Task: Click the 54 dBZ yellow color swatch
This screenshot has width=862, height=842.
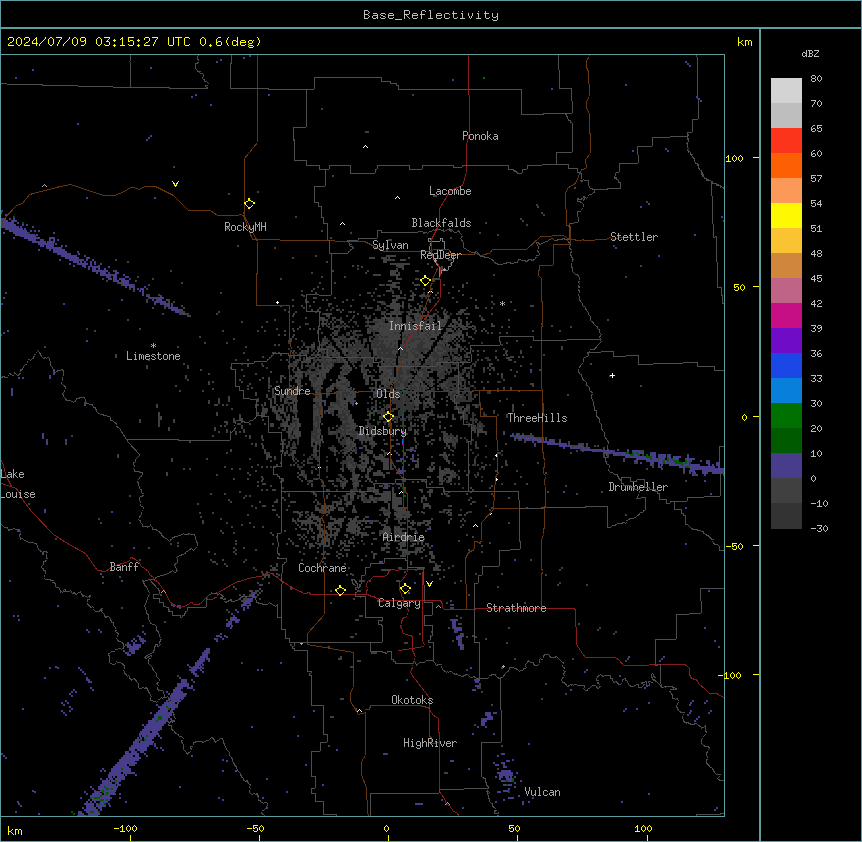Action: click(x=786, y=215)
